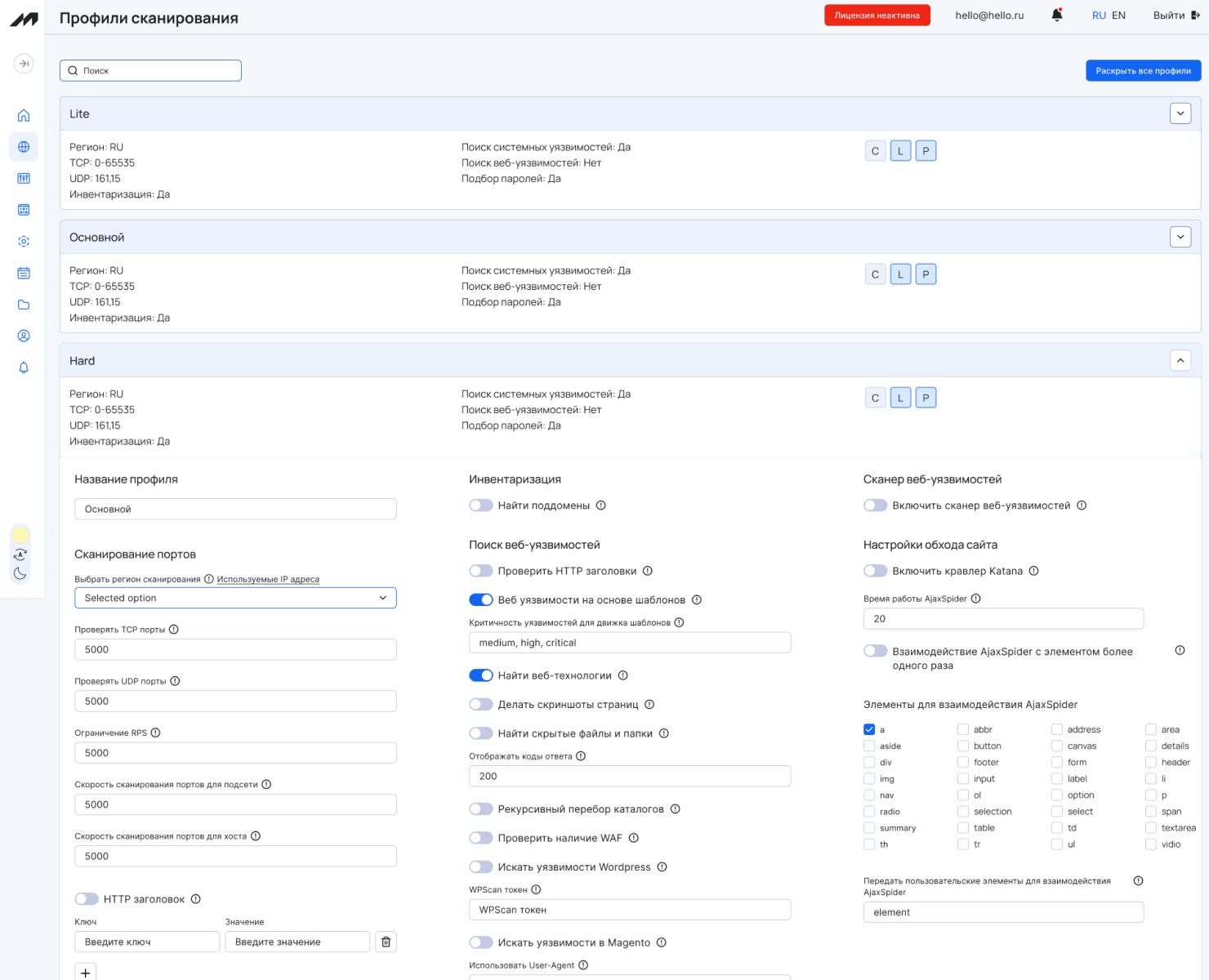Screen dimensions: 1209x980
Task: Turn off Найти веб-технологии toggle
Action: (481, 675)
